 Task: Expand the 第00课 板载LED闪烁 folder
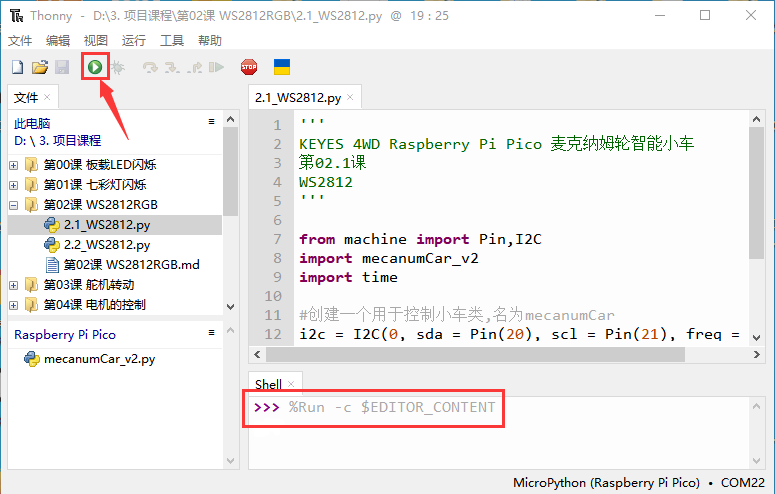click(x=13, y=165)
